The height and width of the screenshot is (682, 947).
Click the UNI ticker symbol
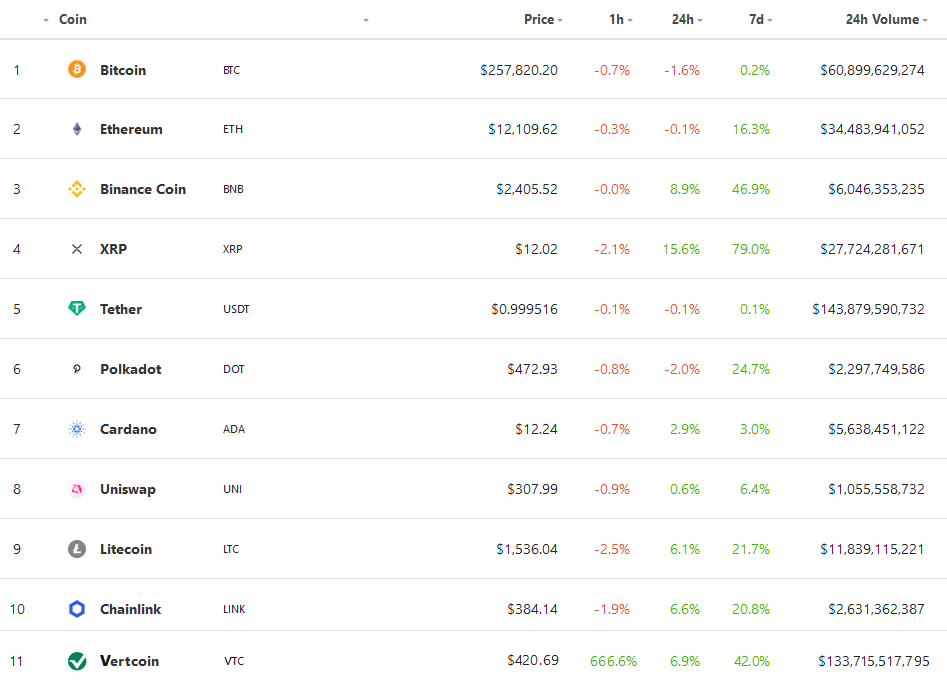233,489
